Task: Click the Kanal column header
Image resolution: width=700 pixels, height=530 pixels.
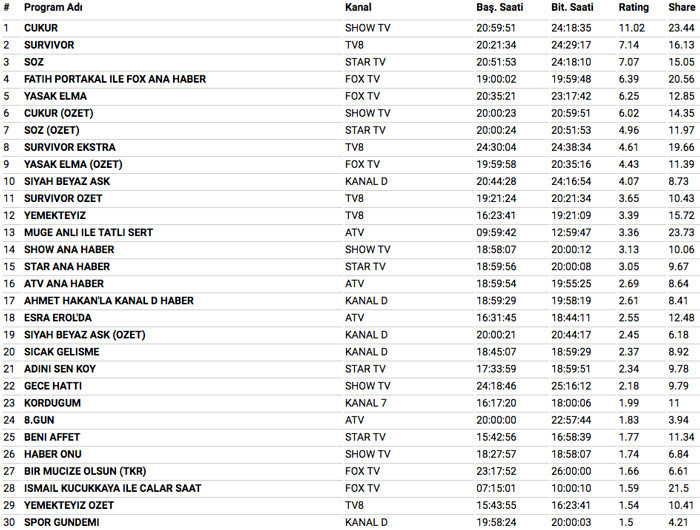Action: 359,8
